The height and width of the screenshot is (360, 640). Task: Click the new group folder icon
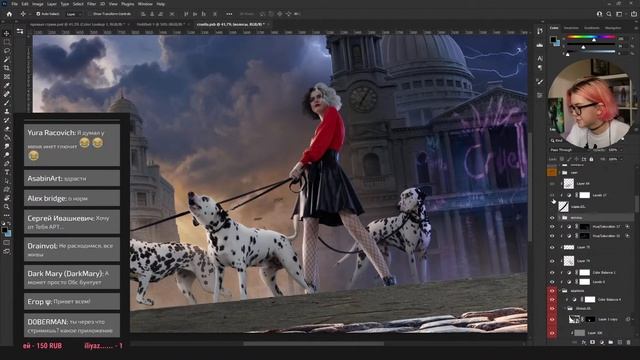click(x=611, y=342)
